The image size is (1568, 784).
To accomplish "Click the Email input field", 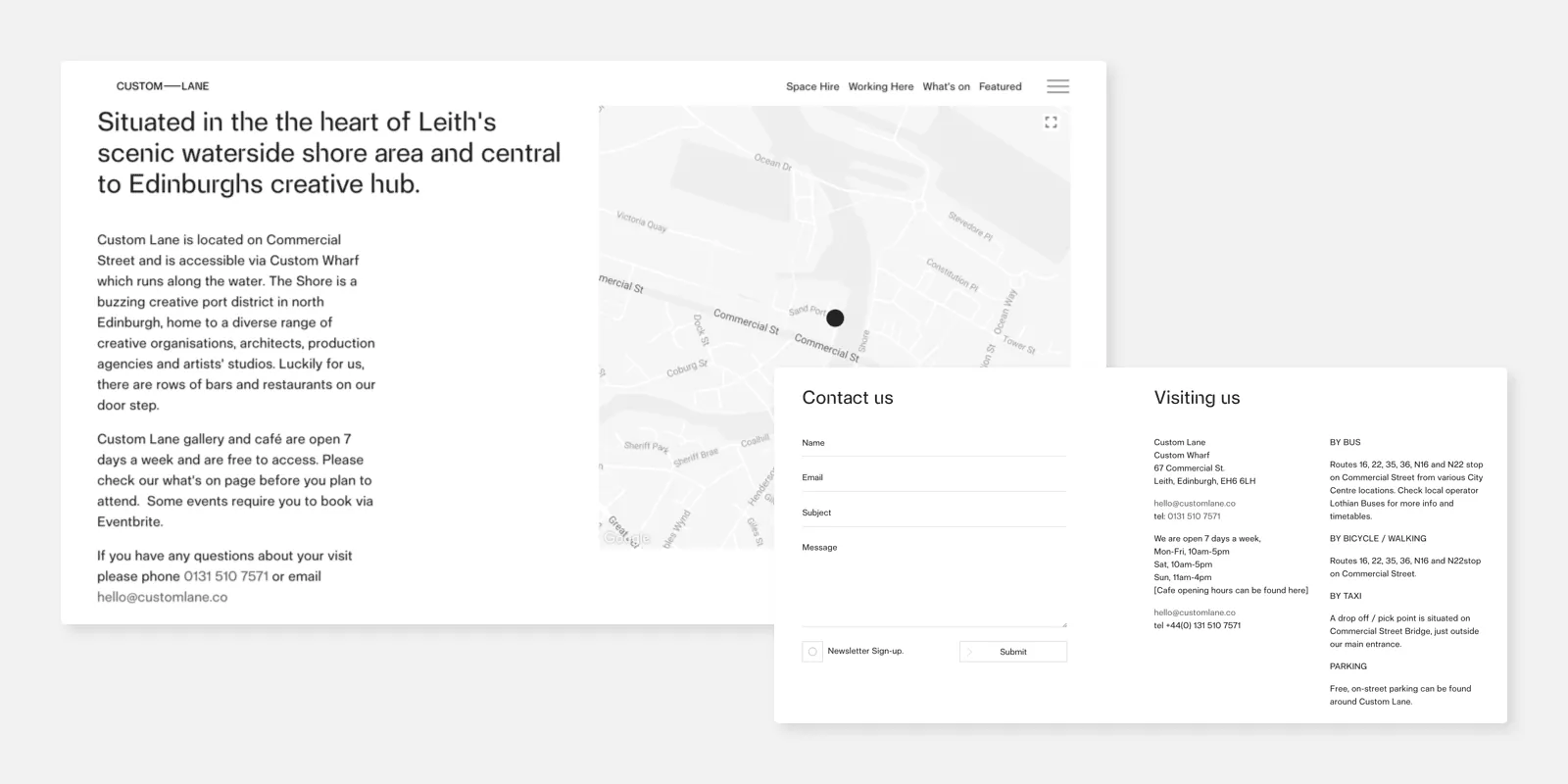I will tap(934, 478).
